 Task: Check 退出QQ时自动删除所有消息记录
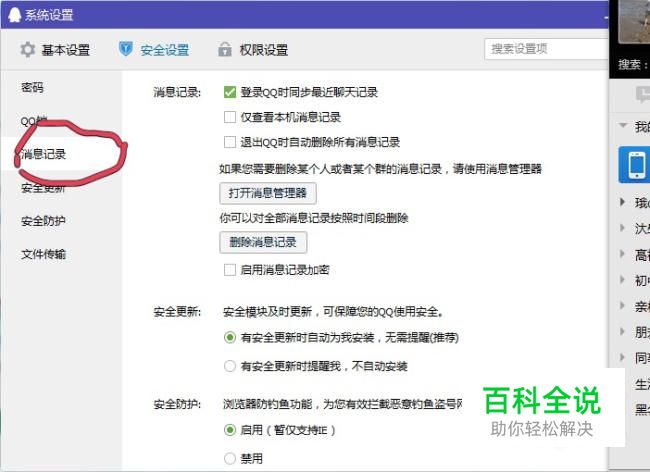click(230, 142)
